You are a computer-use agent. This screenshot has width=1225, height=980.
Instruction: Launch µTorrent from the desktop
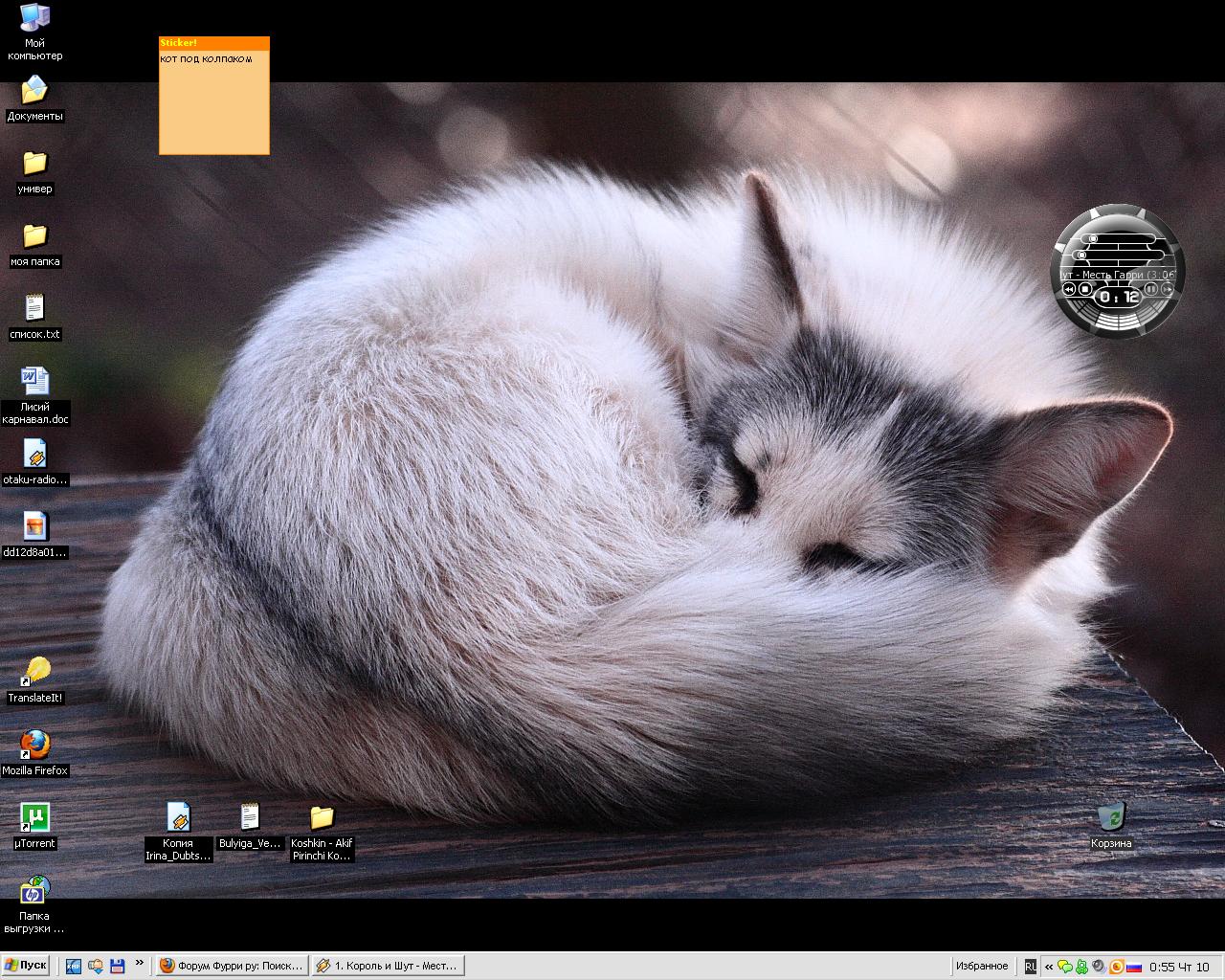(x=35, y=818)
